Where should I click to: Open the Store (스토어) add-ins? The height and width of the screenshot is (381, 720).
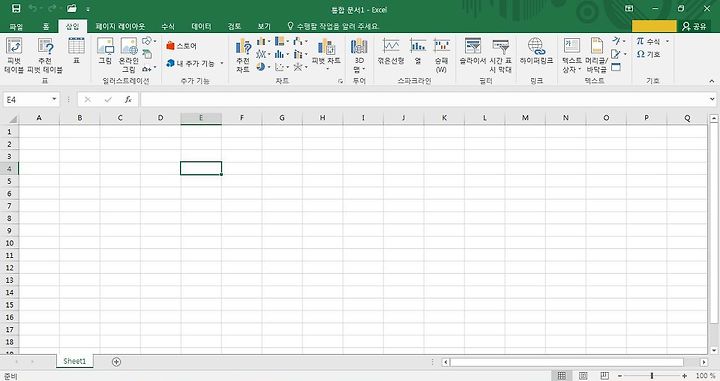182,45
